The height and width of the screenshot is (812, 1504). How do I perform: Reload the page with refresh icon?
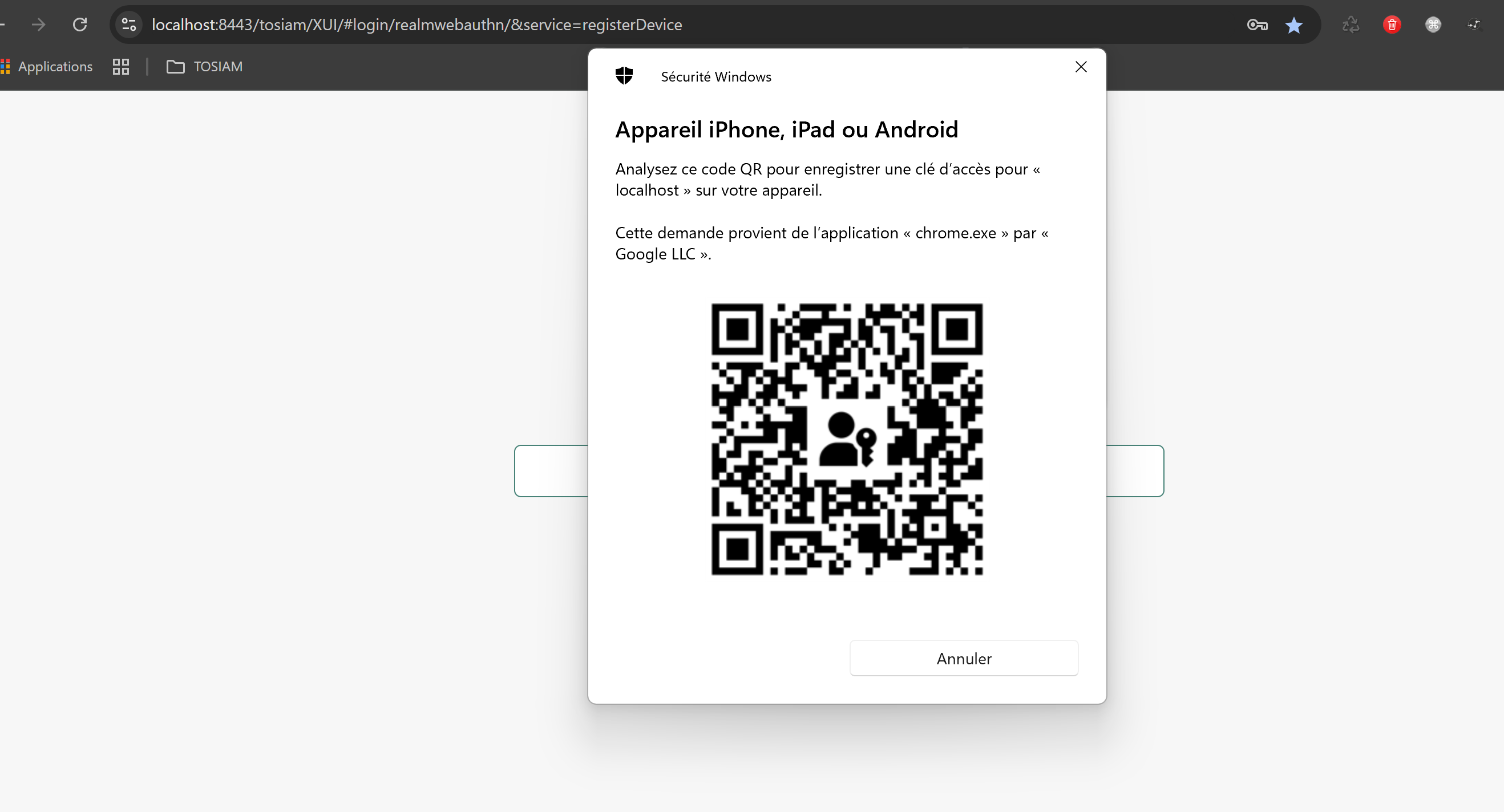tap(80, 25)
